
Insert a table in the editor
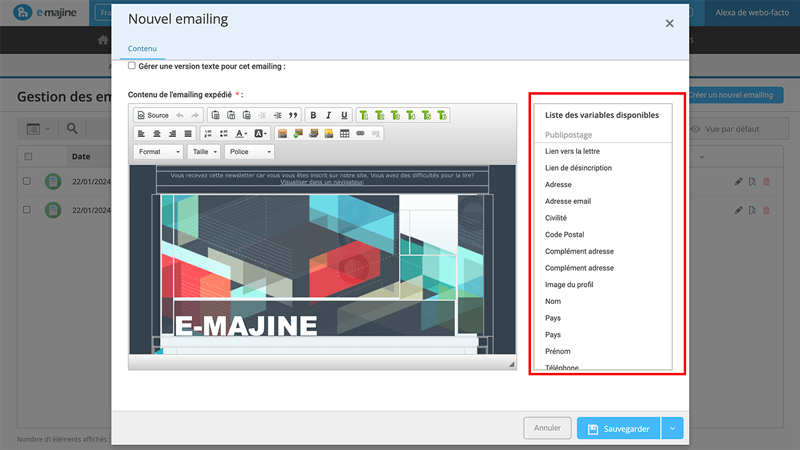coord(344,134)
